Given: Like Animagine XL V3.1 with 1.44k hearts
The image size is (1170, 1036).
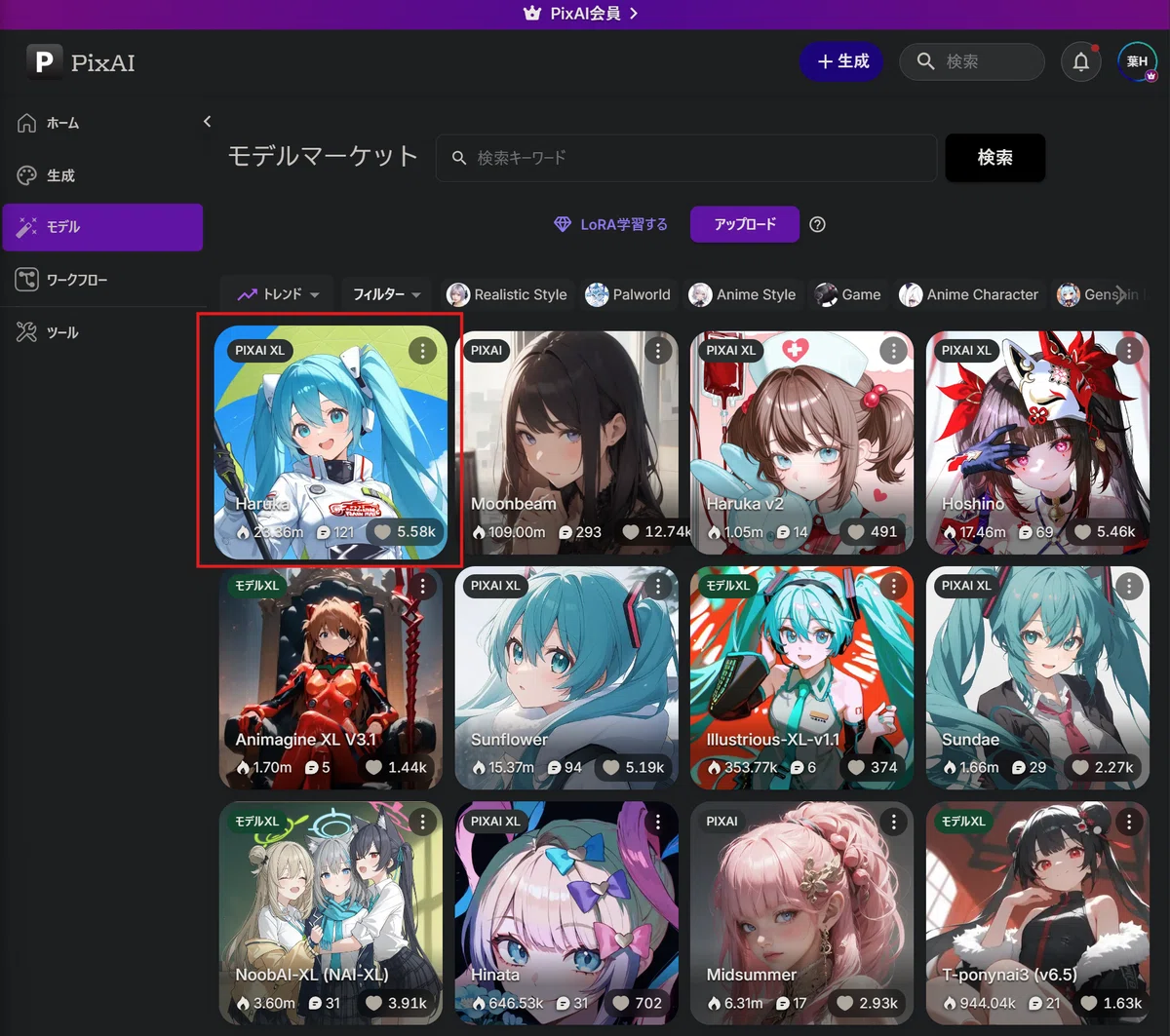Looking at the screenshot, I should coord(396,768).
